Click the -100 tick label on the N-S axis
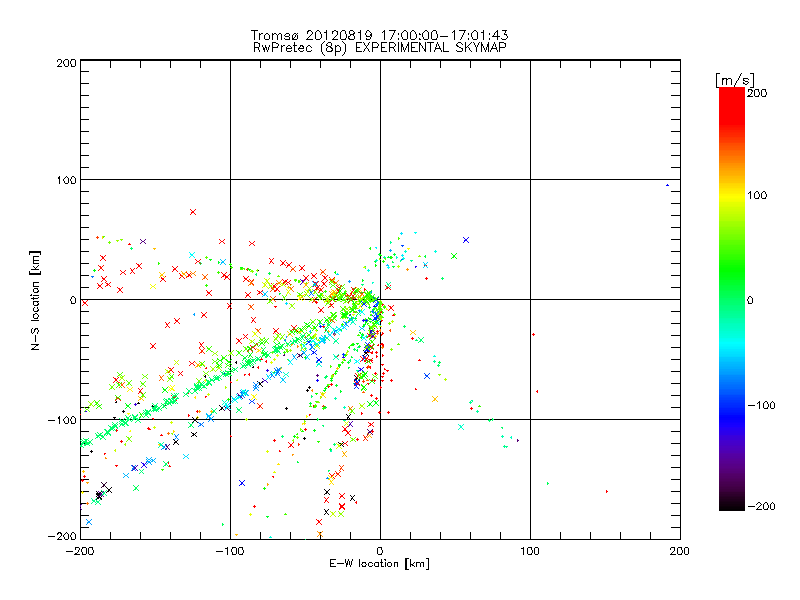Viewport: 800px width, 600px height. tap(62, 420)
